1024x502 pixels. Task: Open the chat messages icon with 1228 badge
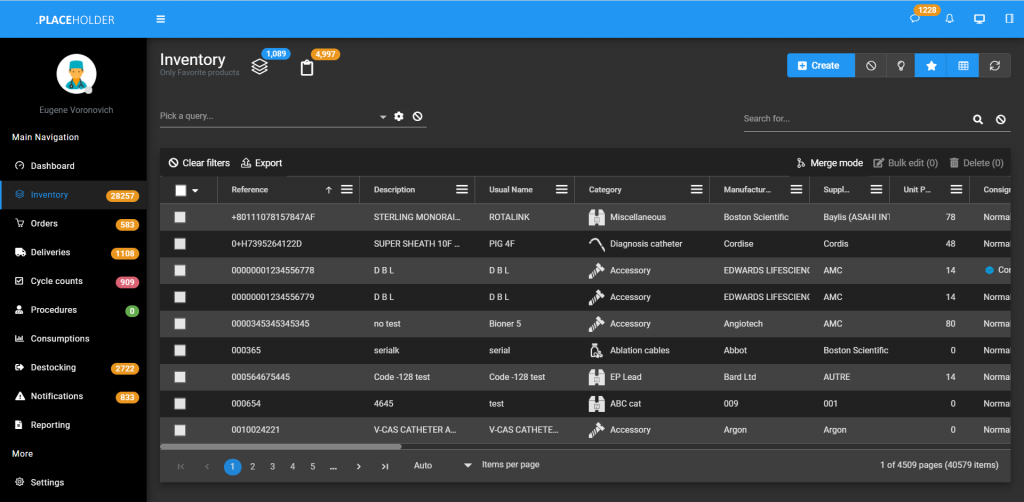[x=915, y=19]
